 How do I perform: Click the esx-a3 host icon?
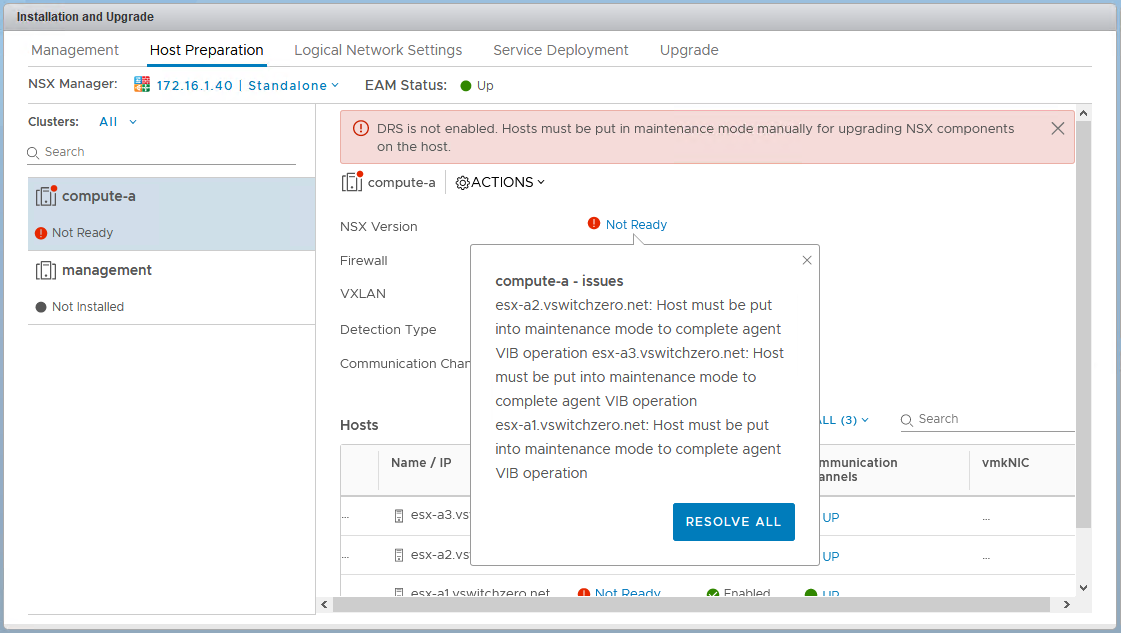399,516
